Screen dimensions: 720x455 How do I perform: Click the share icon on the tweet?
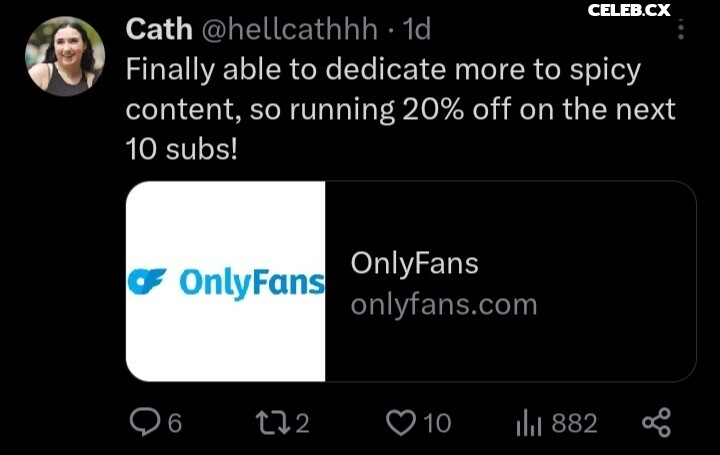tap(656, 423)
